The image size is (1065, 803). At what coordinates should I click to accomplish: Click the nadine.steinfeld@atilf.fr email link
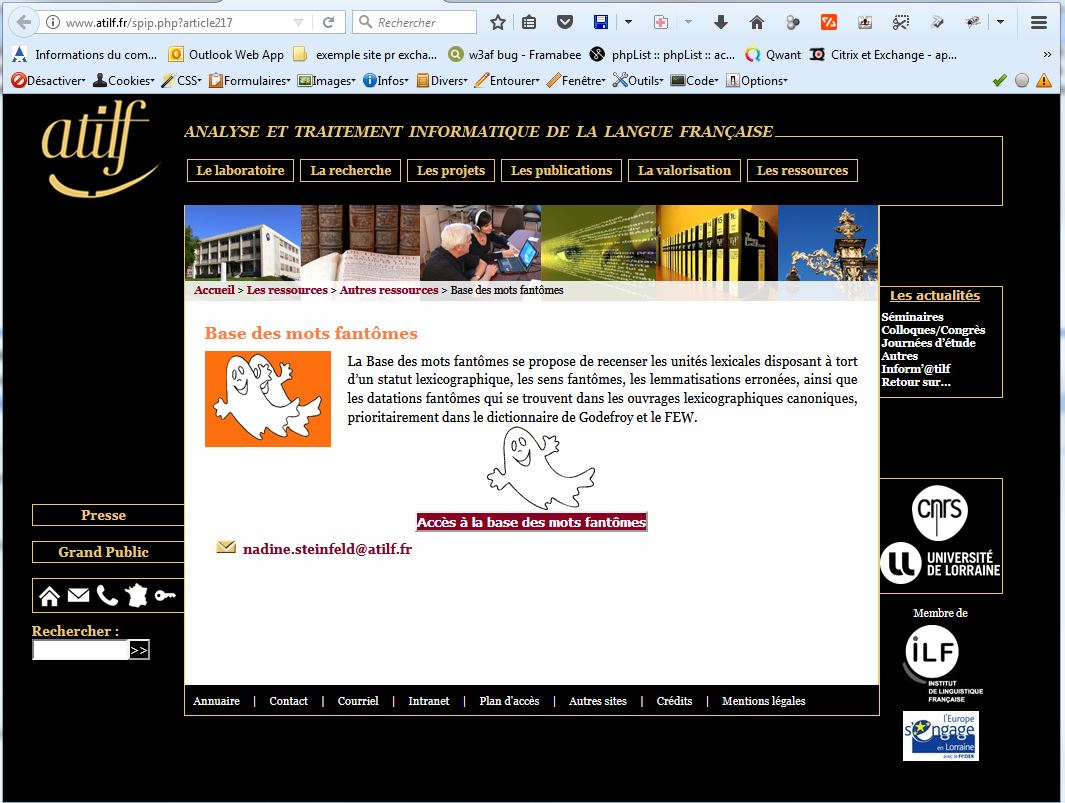click(327, 549)
